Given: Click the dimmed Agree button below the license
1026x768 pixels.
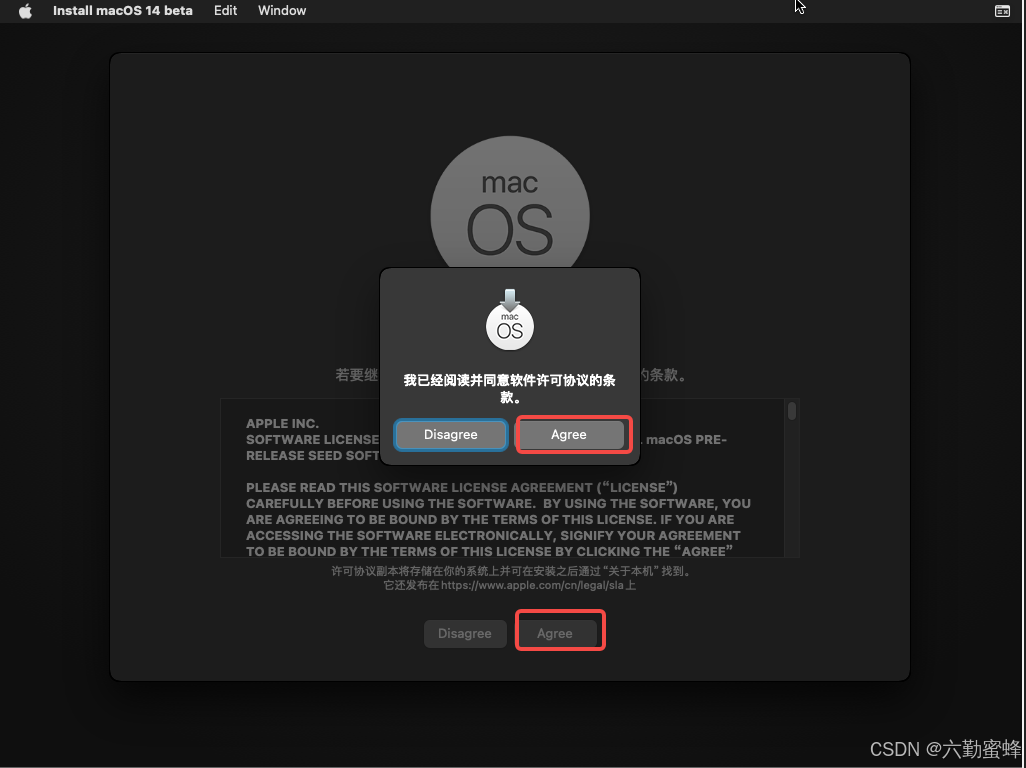Looking at the screenshot, I should click(555, 633).
